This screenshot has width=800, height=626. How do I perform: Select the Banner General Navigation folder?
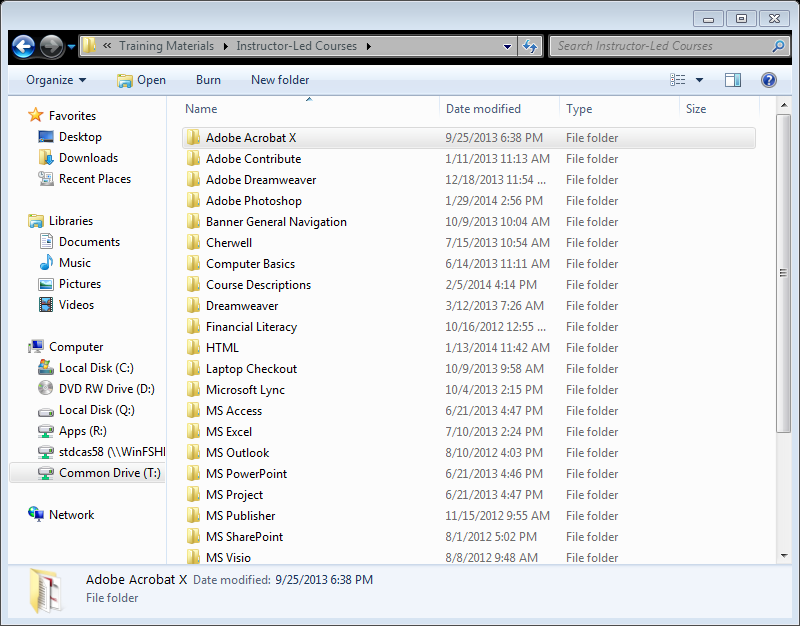[276, 222]
